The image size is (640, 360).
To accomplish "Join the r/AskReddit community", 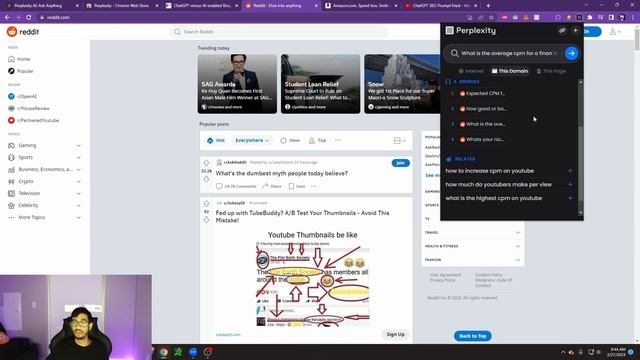I will 400,163.
